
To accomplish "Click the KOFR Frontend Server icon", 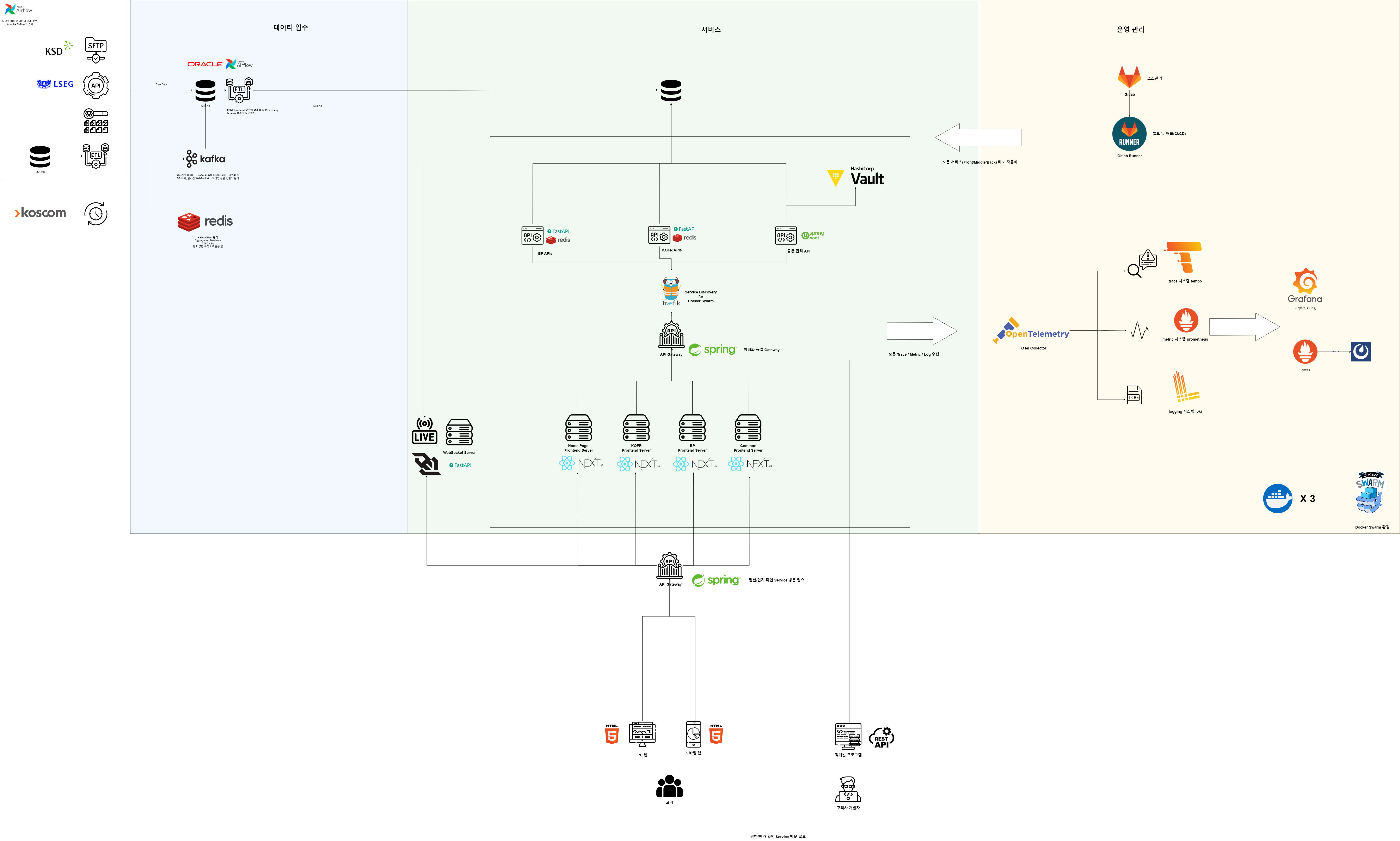I will point(636,428).
